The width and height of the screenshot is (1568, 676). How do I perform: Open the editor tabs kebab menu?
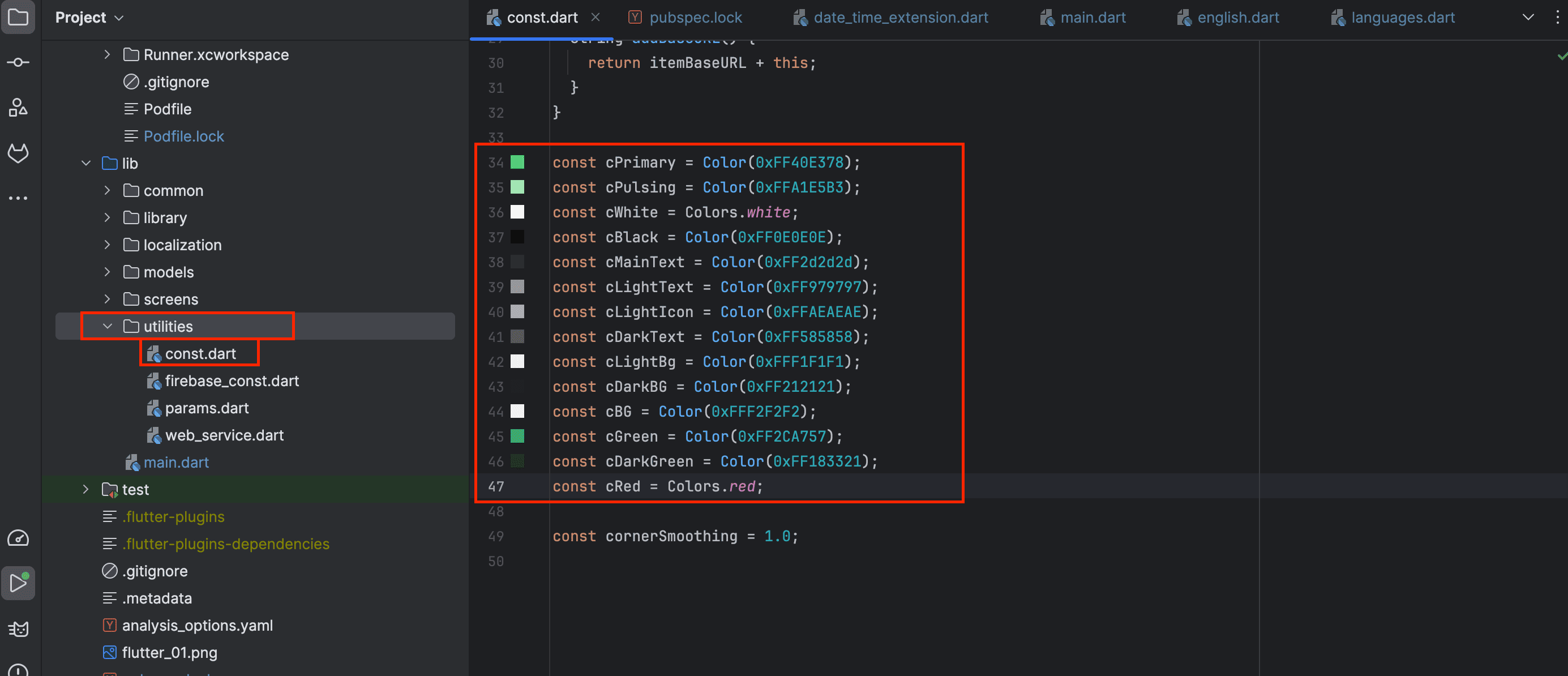(x=1557, y=17)
